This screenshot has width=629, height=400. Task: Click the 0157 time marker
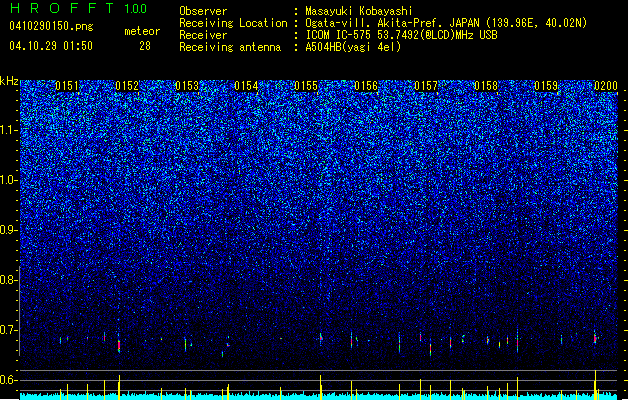pyautogui.click(x=426, y=86)
